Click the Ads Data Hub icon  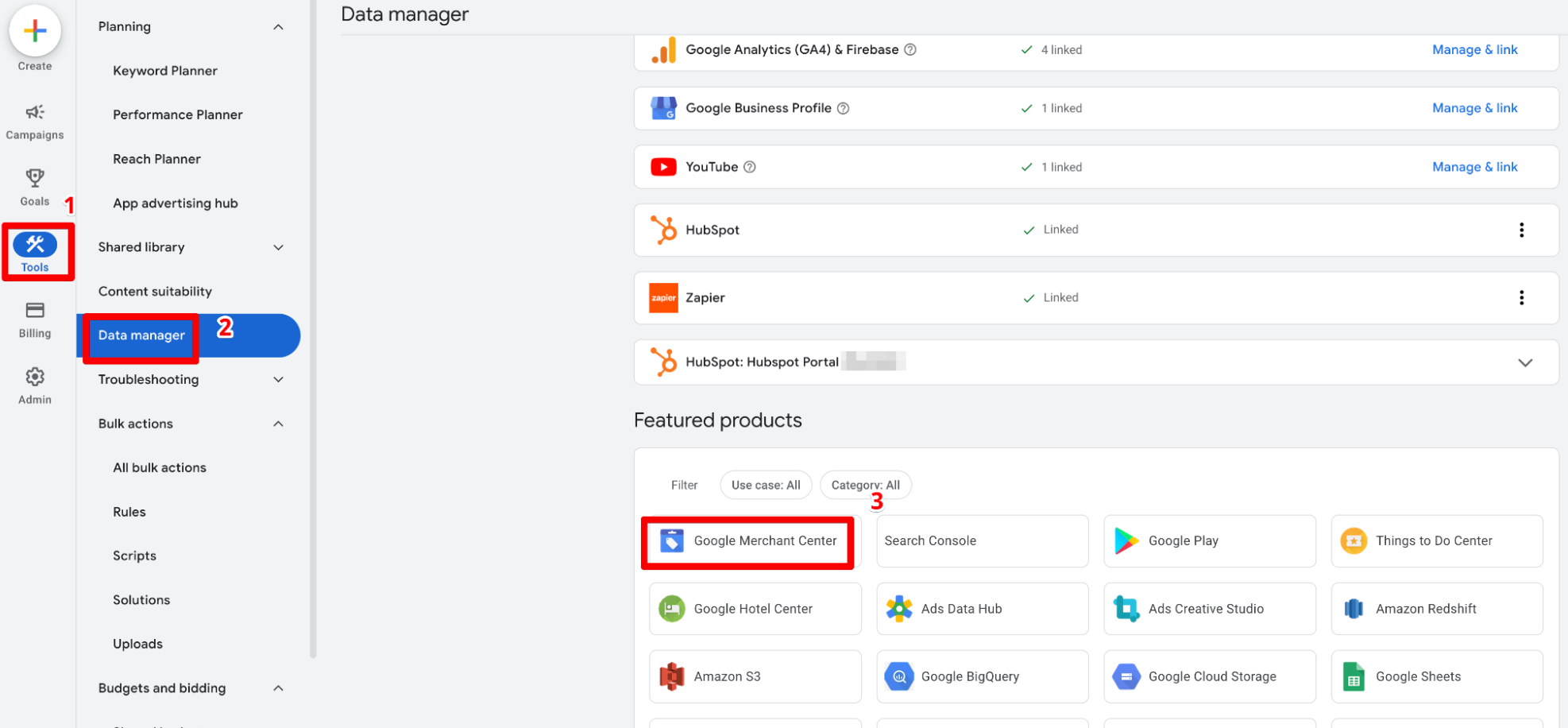tap(899, 610)
